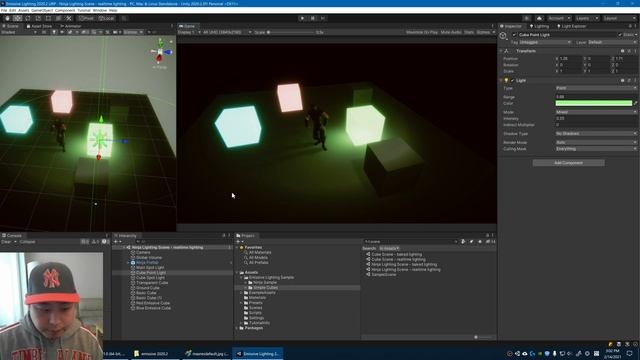Viewport: 640px width, 360px height.
Task: Select the Scale tool in toolbar
Action: (x=38, y=18)
